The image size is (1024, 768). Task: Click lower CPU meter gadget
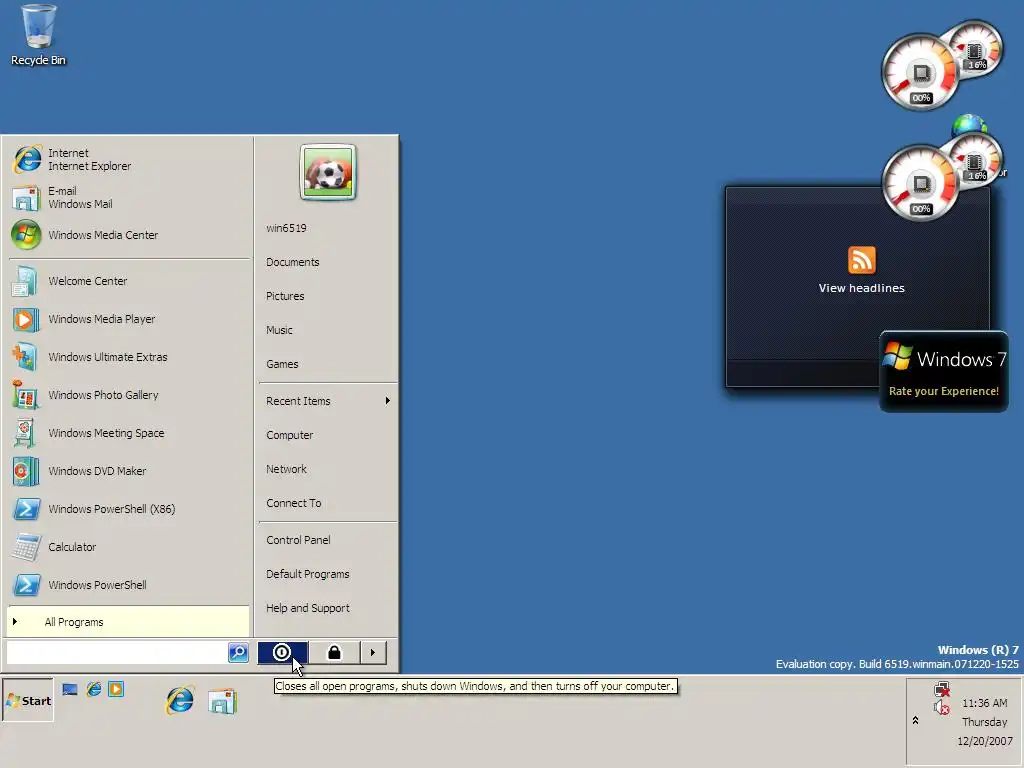(x=921, y=183)
